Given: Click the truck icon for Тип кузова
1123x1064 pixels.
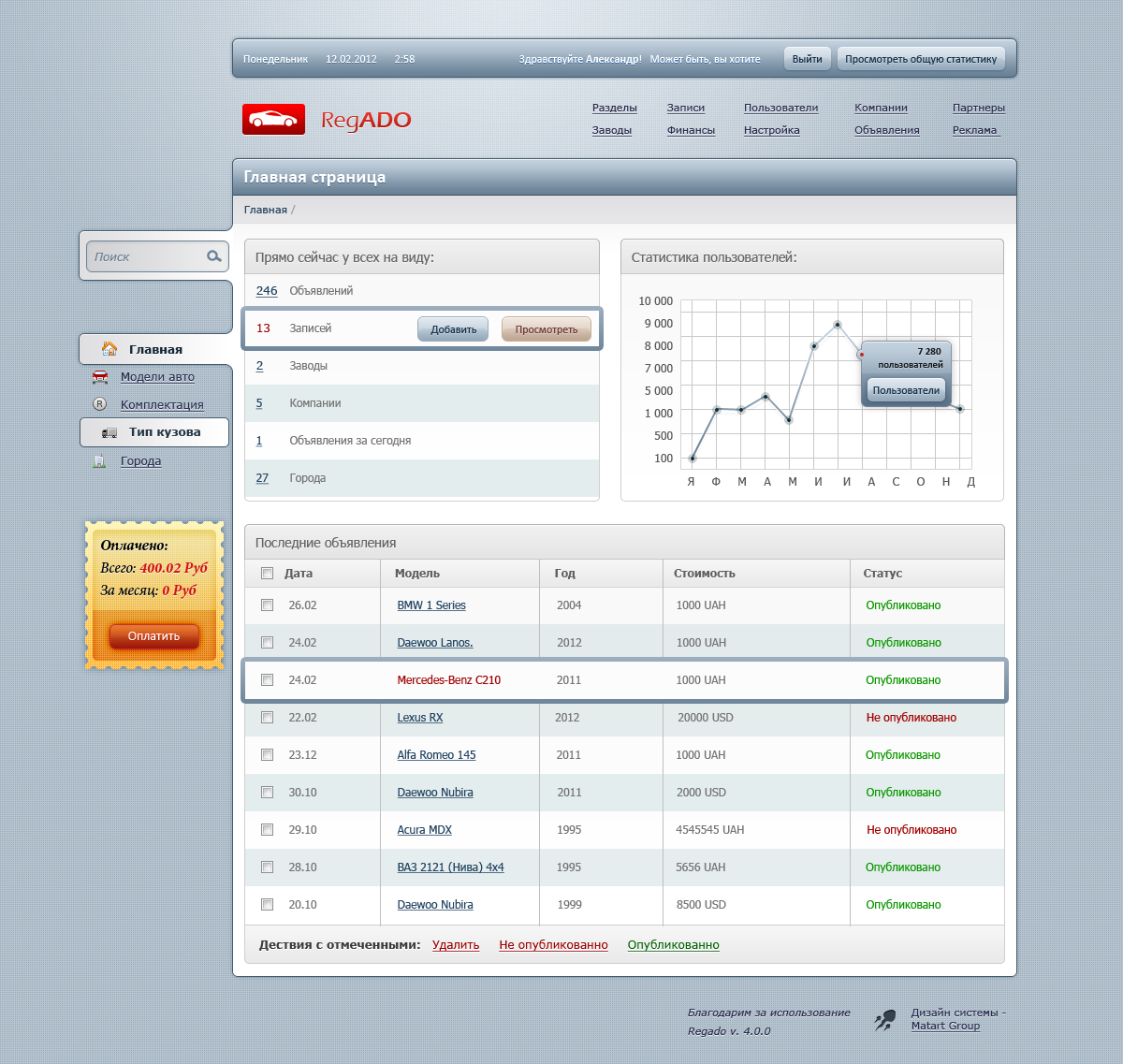Looking at the screenshot, I should tap(109, 432).
